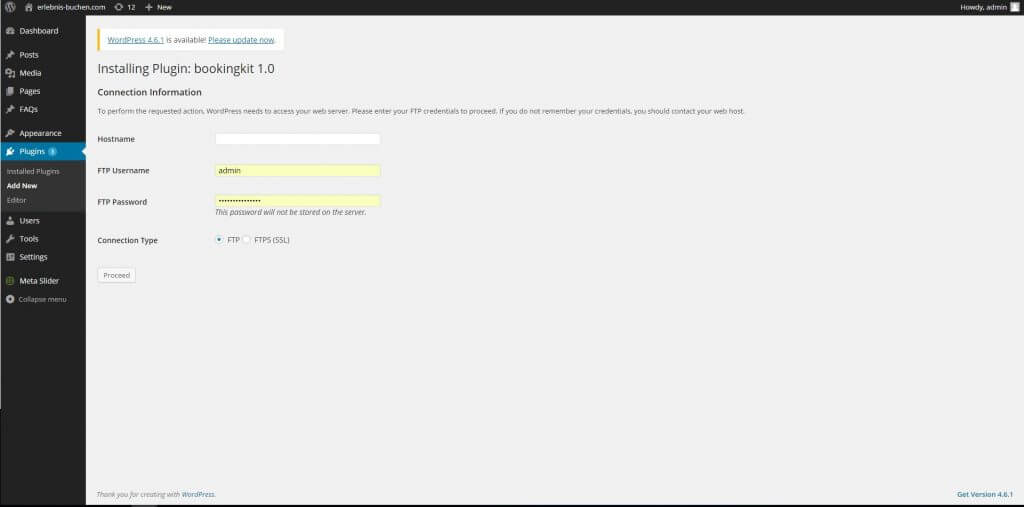Click the Tools wrench icon

[10, 239]
